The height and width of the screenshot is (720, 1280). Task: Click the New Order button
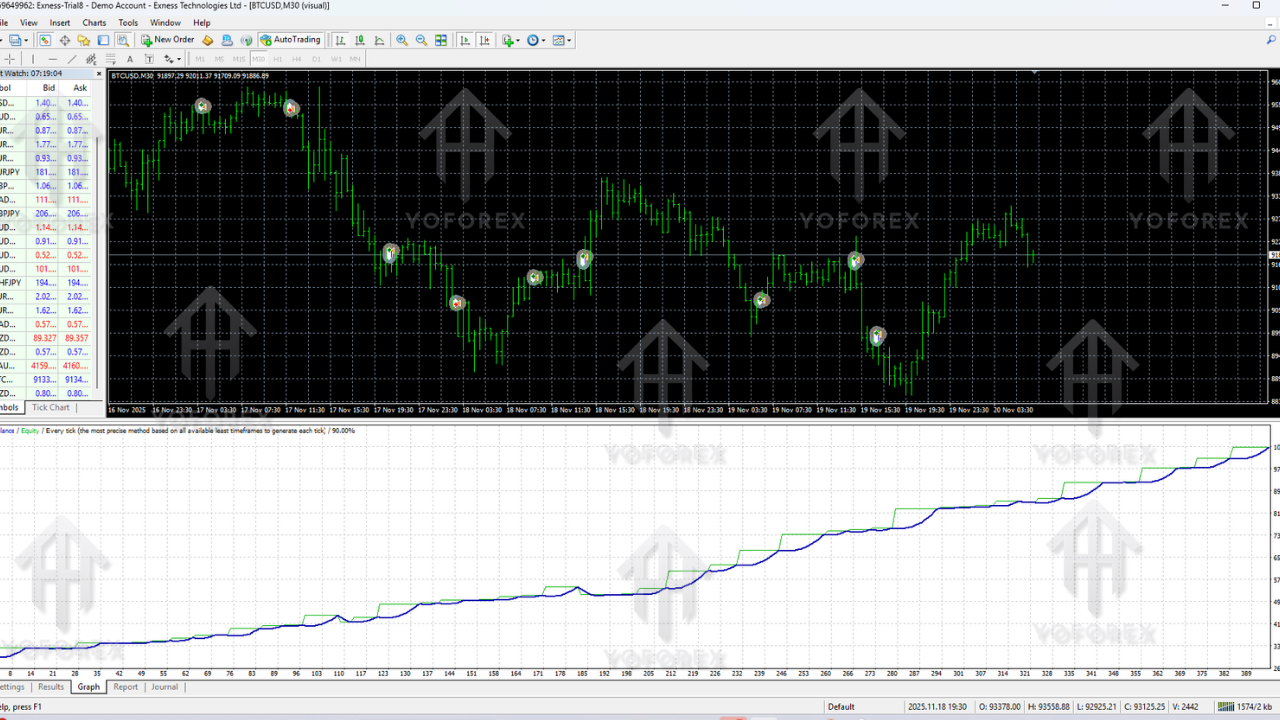click(x=168, y=40)
